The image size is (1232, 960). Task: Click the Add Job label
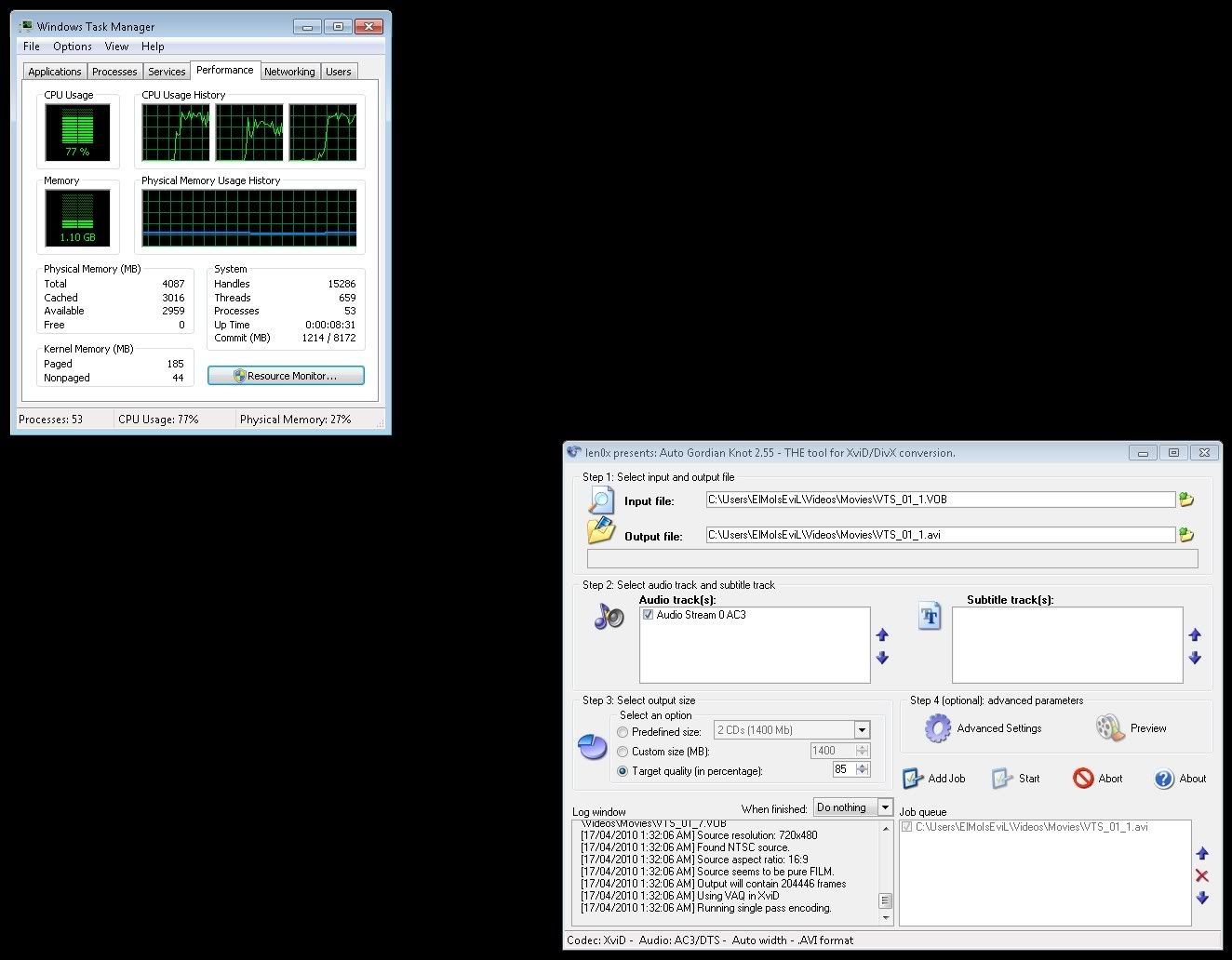pyautogui.click(x=946, y=779)
